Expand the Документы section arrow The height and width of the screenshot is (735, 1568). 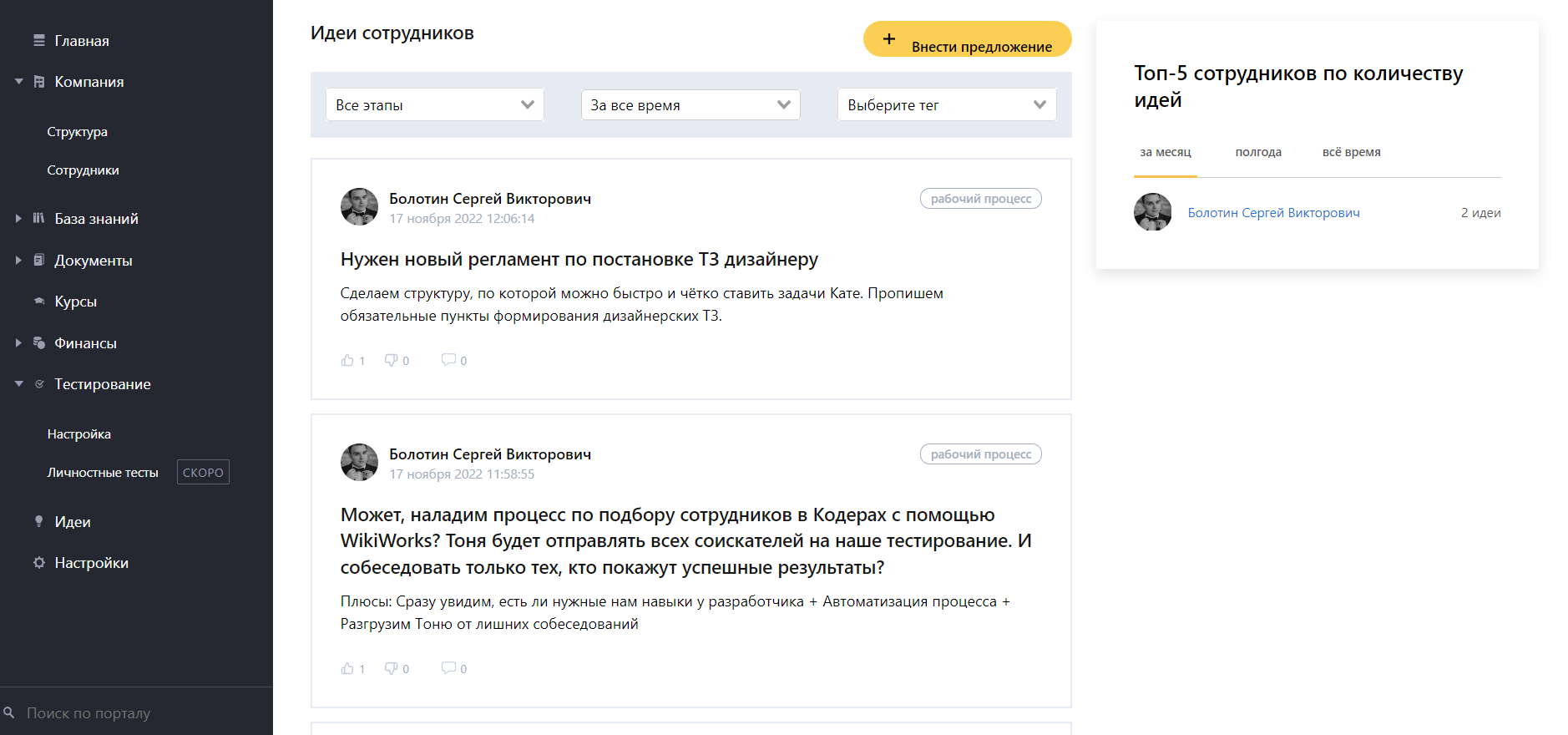[x=18, y=260]
